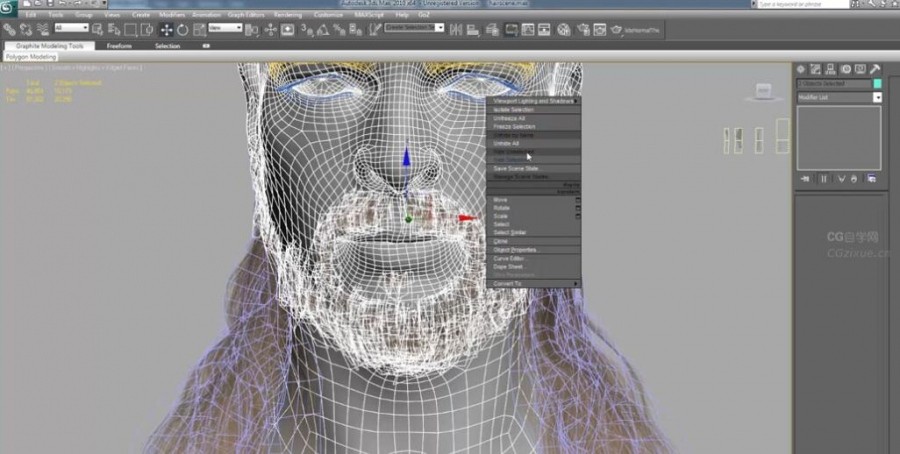
Task: Click the Use Pivot Point Center icon
Action: tap(252, 29)
